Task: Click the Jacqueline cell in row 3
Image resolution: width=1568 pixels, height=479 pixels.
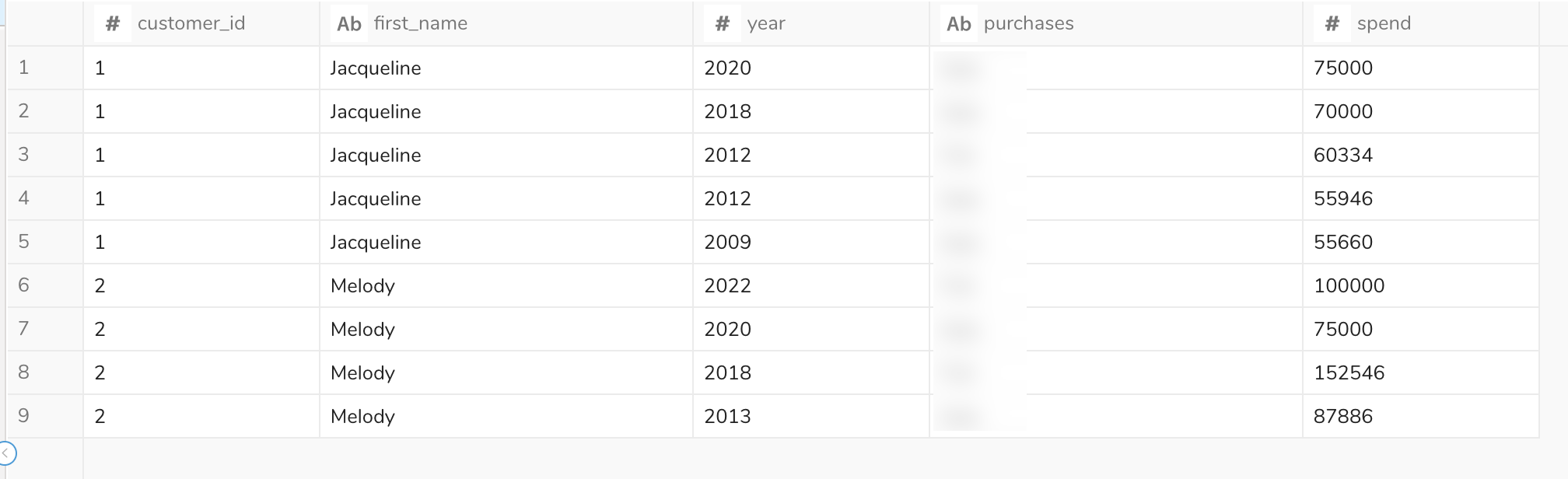Action: (376, 155)
